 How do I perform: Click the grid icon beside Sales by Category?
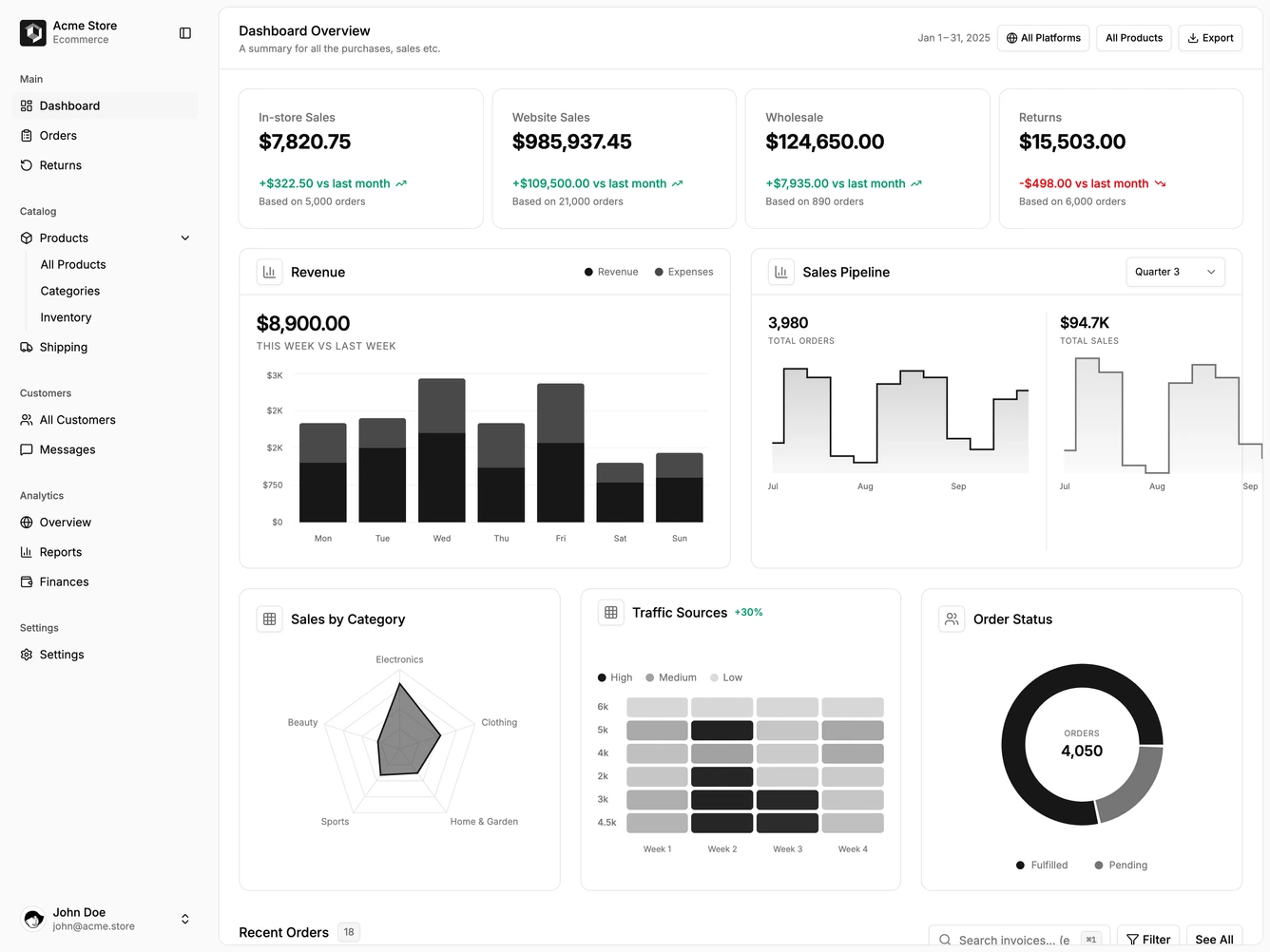[269, 619]
